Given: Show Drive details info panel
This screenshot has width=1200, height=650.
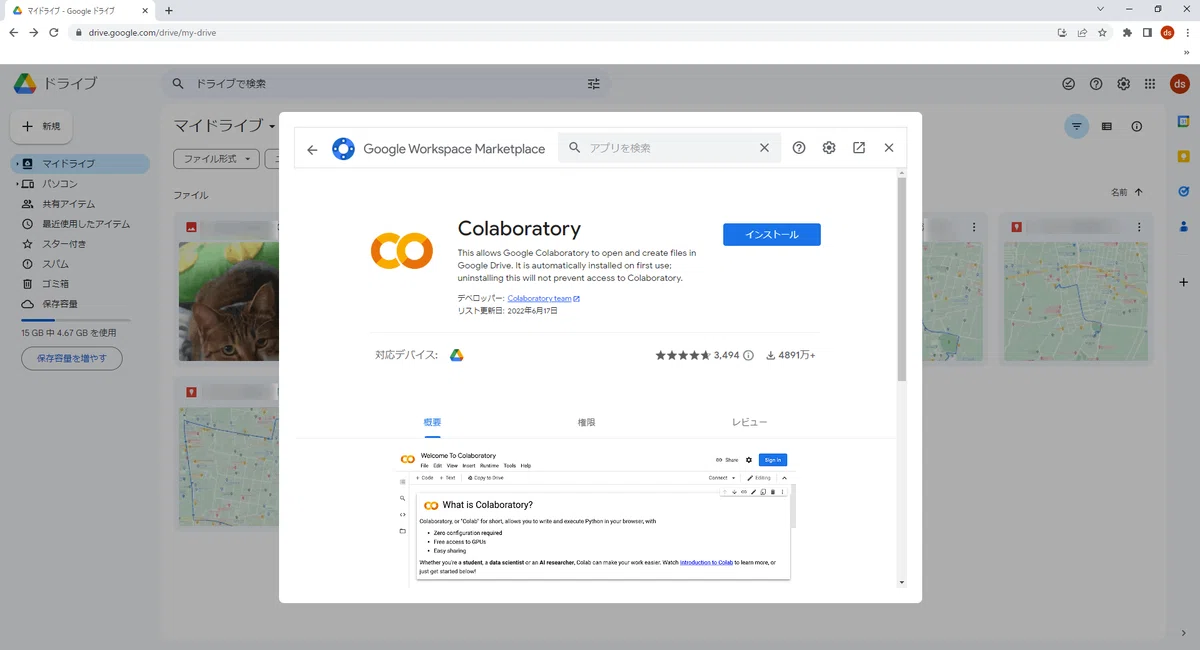Looking at the screenshot, I should tap(1137, 127).
